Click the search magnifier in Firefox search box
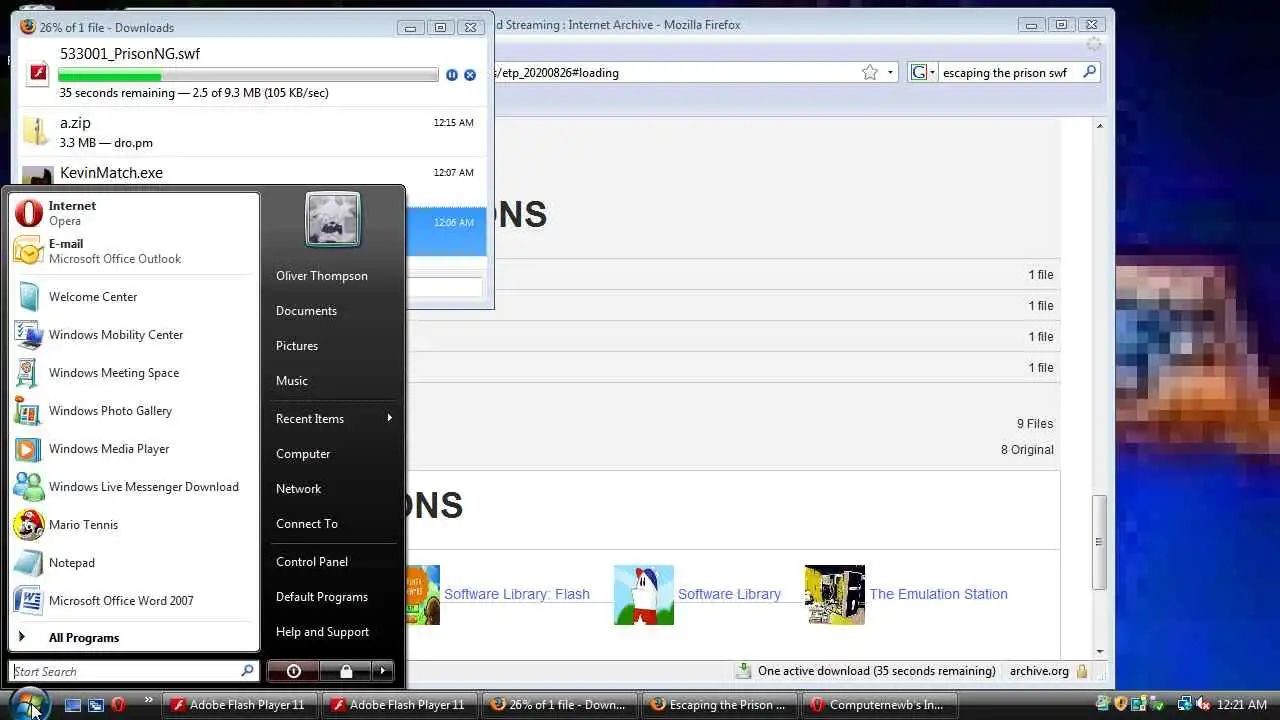 [1089, 72]
